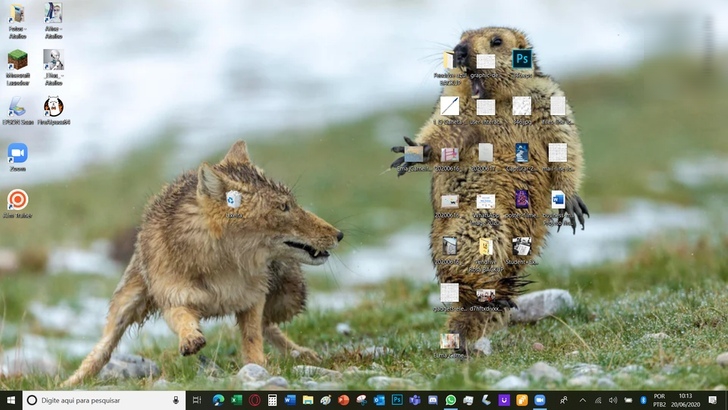Image resolution: width=728 pixels, height=410 pixels.
Task: Open the Zoom desktop shortcut
Action: [18, 153]
